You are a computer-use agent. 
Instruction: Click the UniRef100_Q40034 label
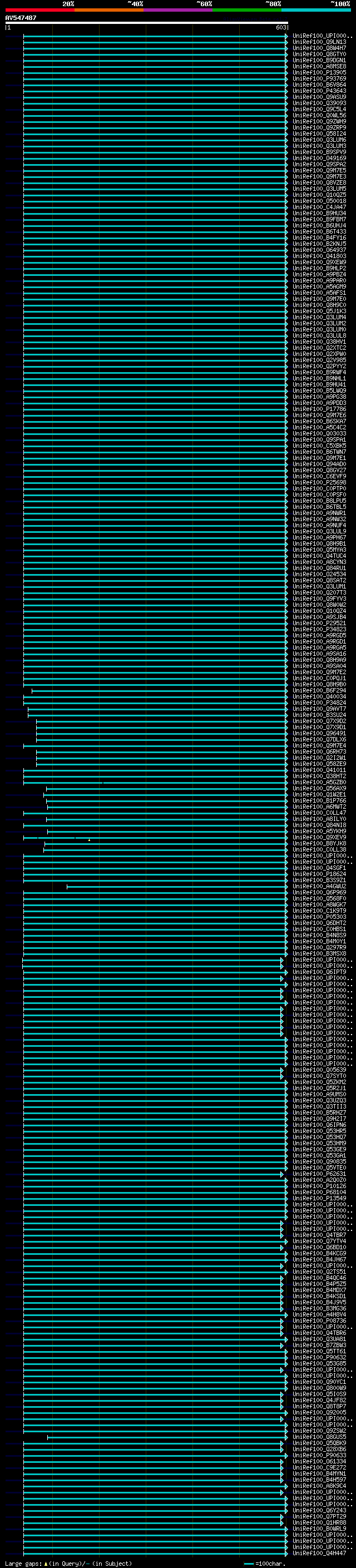coord(319,697)
